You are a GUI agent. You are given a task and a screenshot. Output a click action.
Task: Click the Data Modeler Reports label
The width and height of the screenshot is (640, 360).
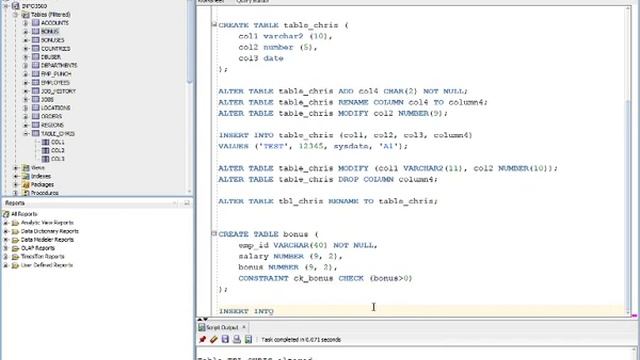tap(47, 240)
